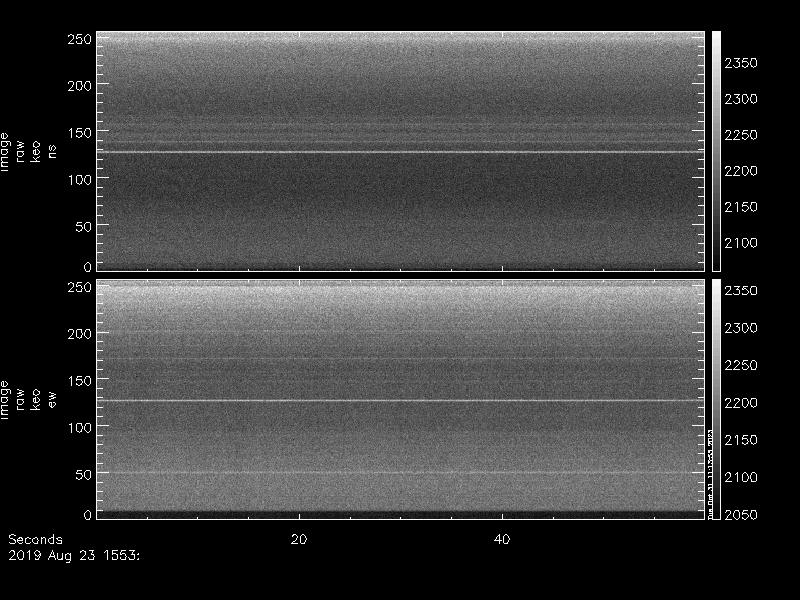Select the 'Seconds' x-axis label
The width and height of the screenshot is (800, 600).
35,539
